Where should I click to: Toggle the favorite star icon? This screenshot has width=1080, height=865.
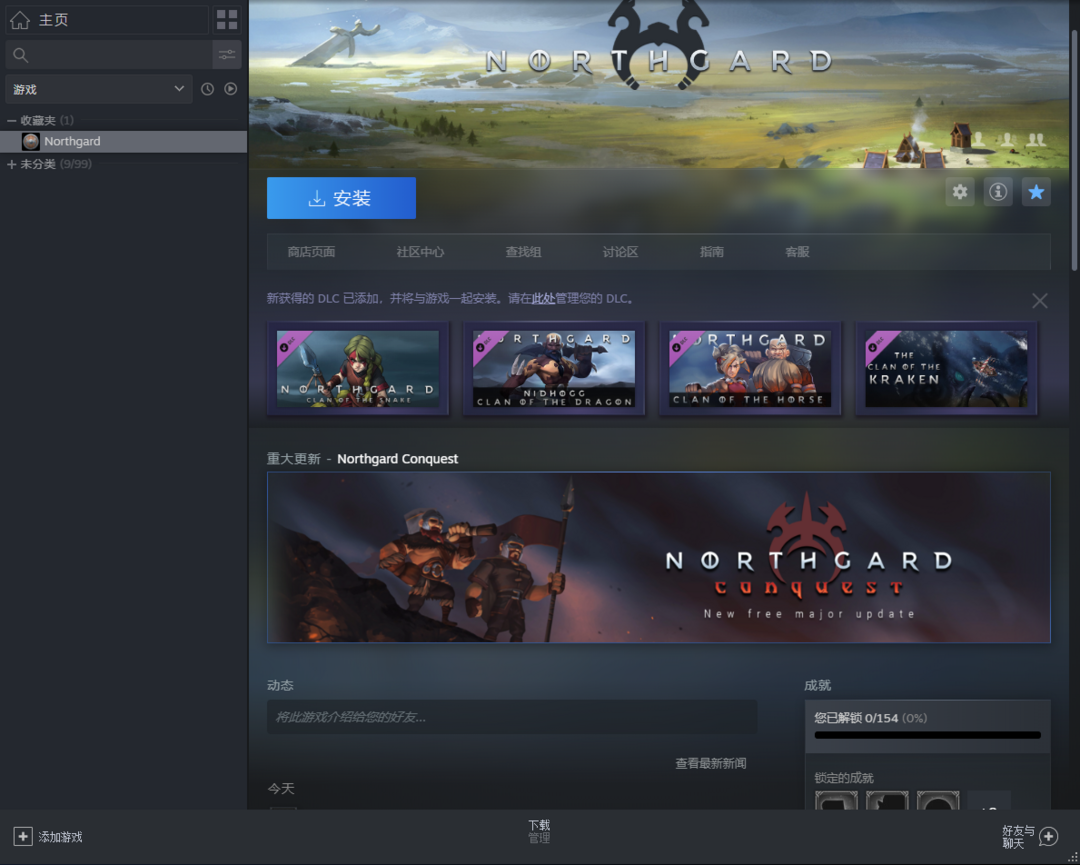pos(1036,192)
